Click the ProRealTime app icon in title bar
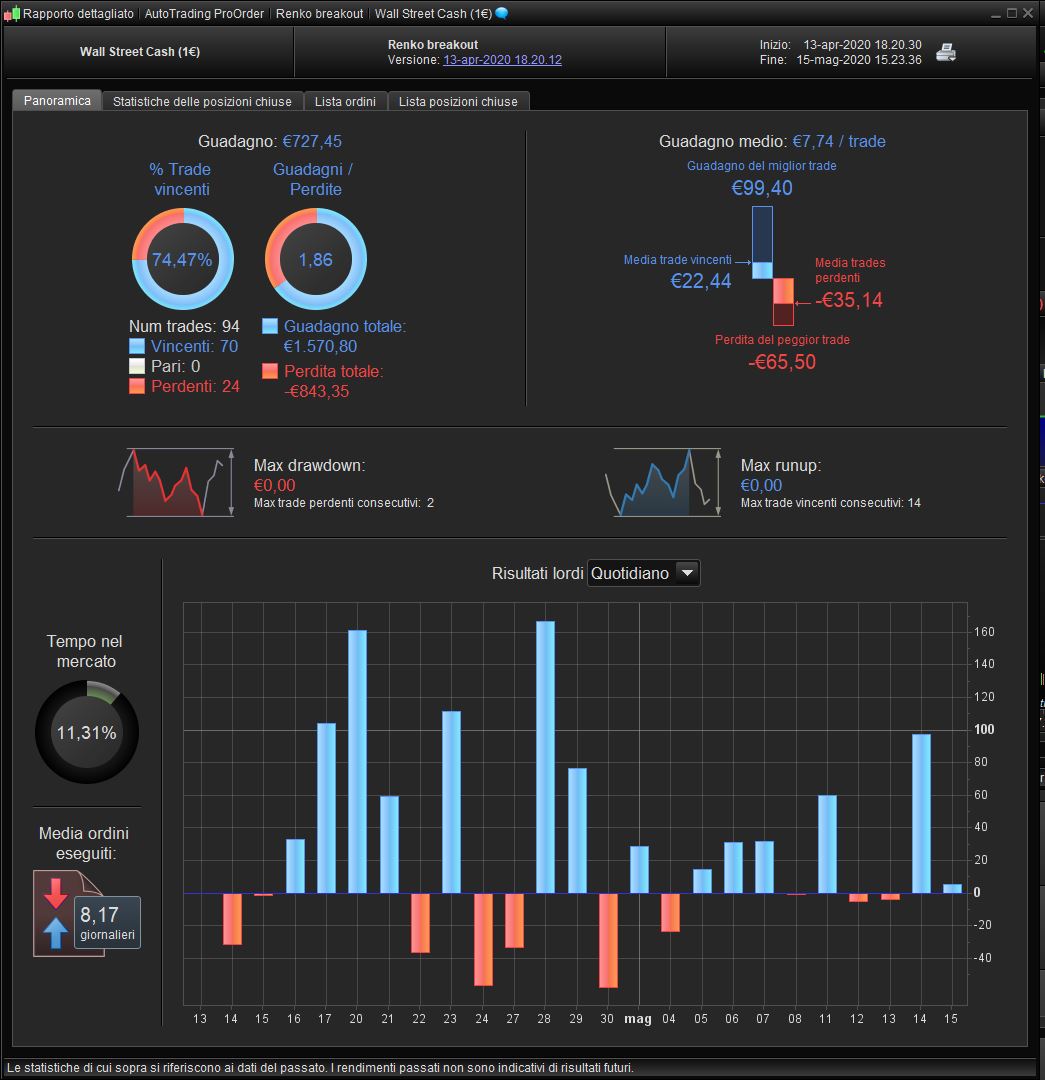This screenshot has height=1080, width=1045. coord(12,14)
